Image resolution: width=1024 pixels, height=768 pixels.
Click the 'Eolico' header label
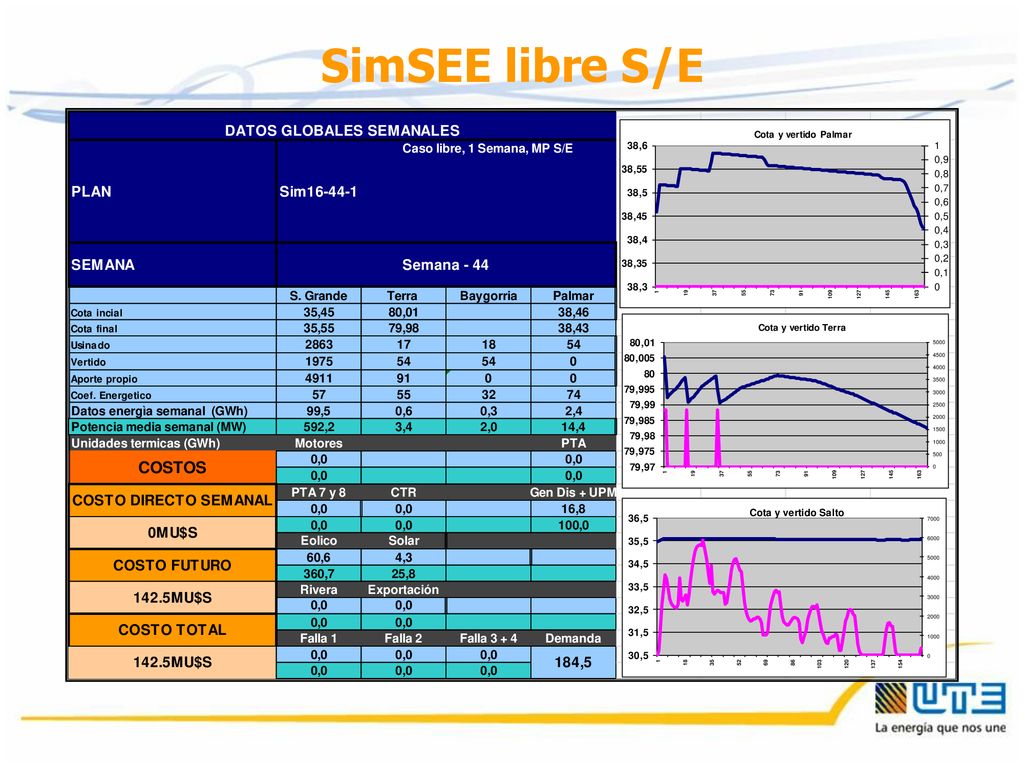[319, 541]
